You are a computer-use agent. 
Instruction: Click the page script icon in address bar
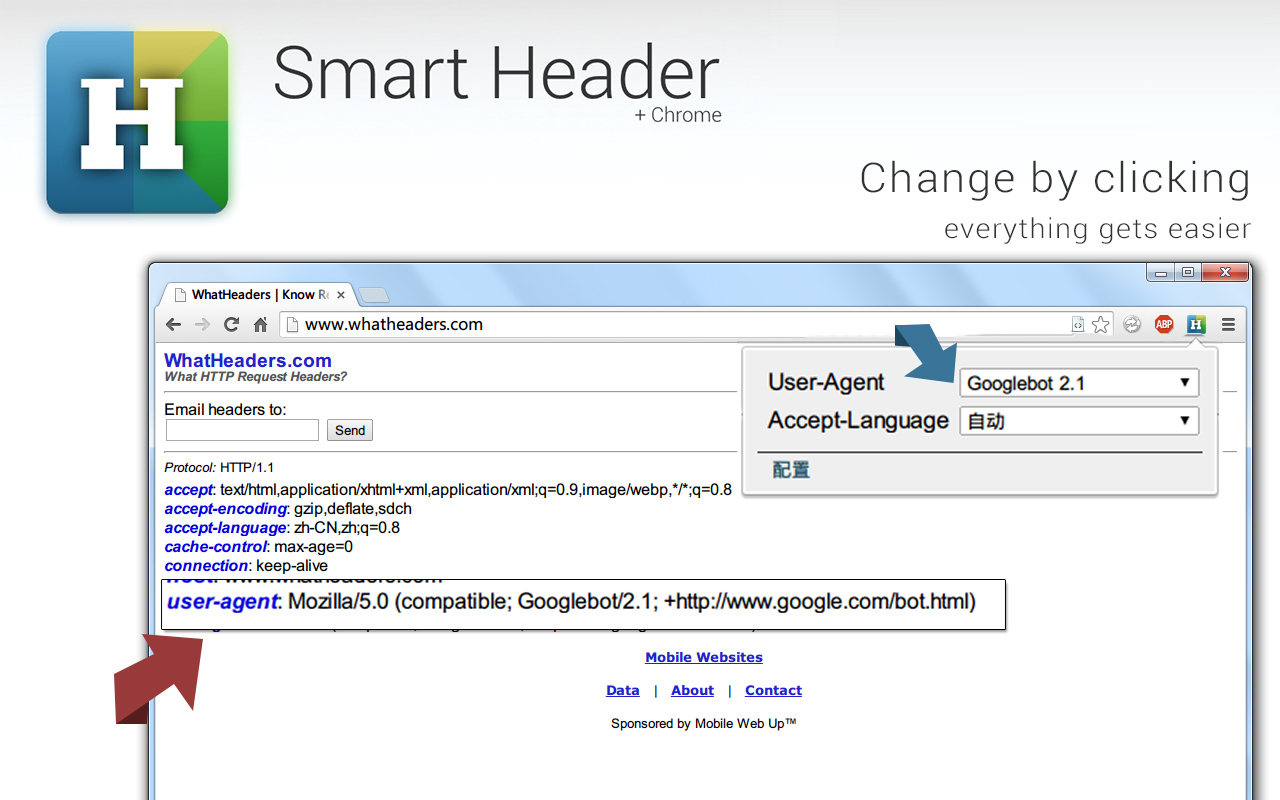click(1077, 324)
